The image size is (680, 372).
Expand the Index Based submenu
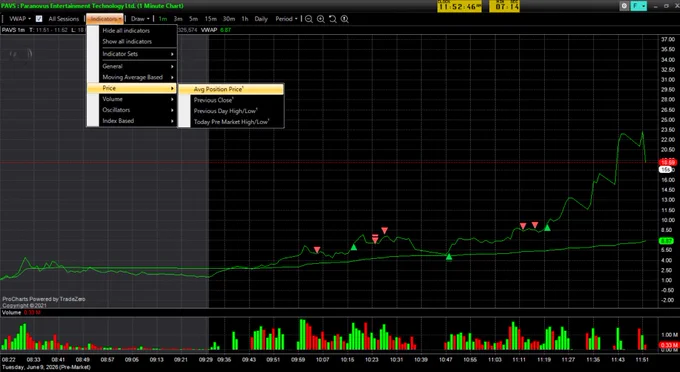click(x=132, y=121)
